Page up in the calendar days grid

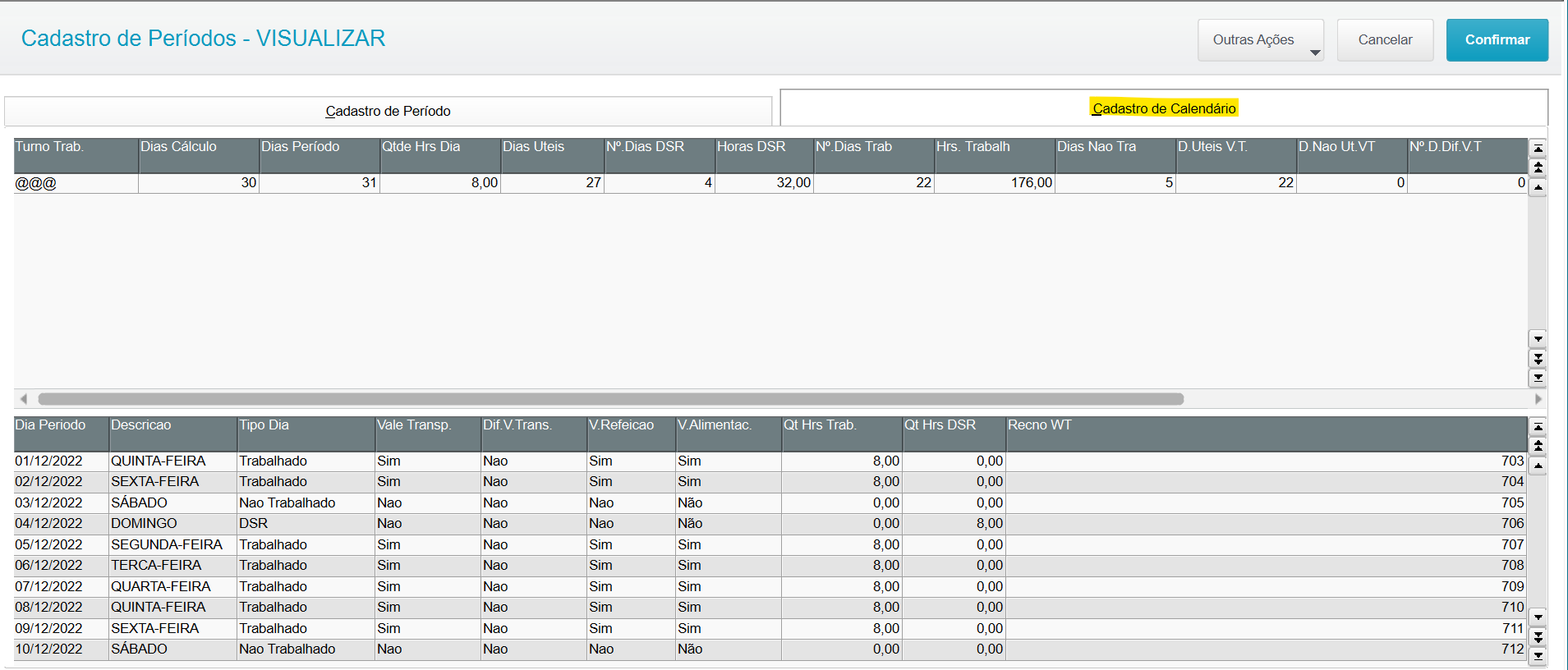click(1538, 446)
